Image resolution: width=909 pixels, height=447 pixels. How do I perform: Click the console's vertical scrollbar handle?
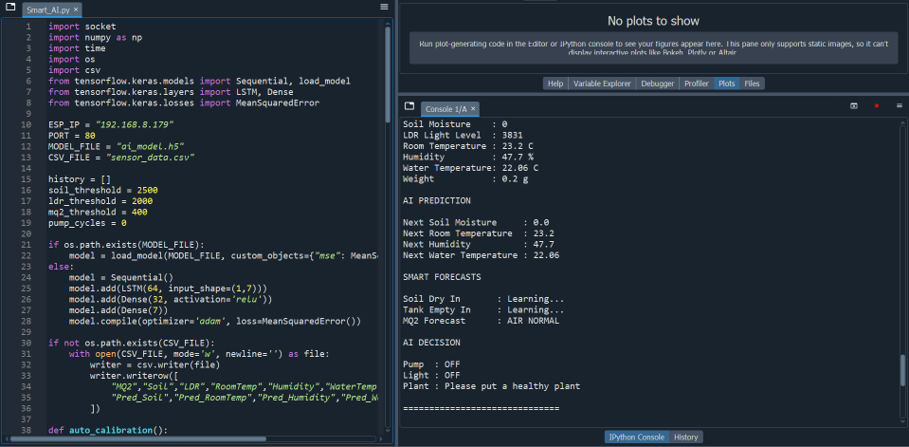click(902, 370)
